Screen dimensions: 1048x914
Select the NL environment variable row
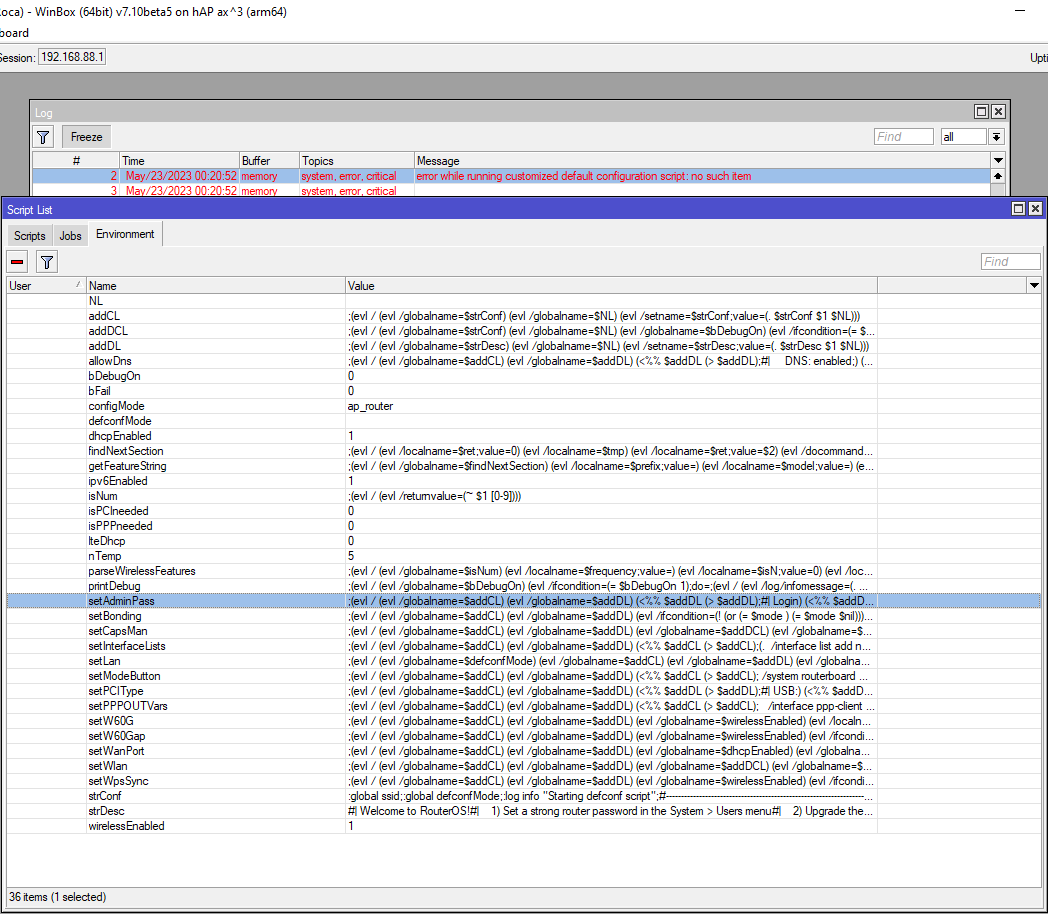coord(523,301)
